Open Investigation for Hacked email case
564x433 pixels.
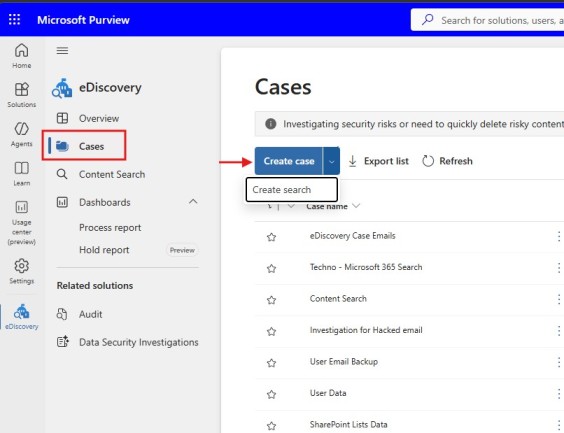click(366, 330)
